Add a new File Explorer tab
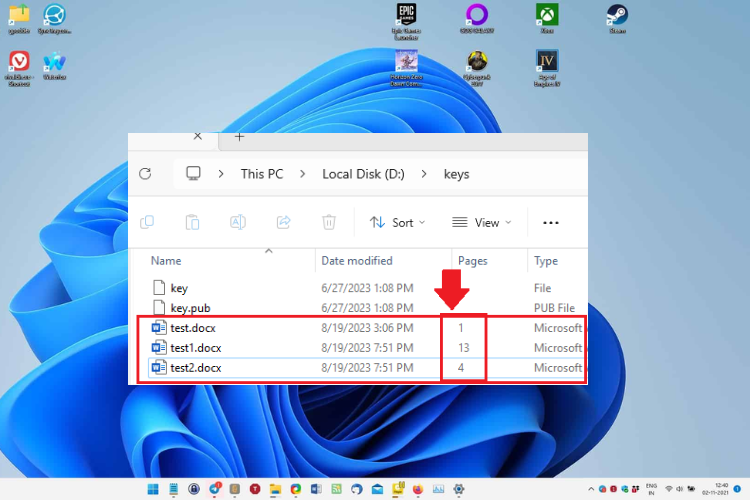Screen dimensions: 750x500 tap(239, 137)
